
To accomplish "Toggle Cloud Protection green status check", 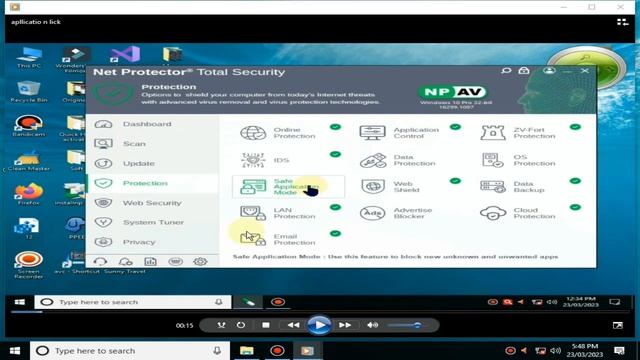I will [x=575, y=207].
